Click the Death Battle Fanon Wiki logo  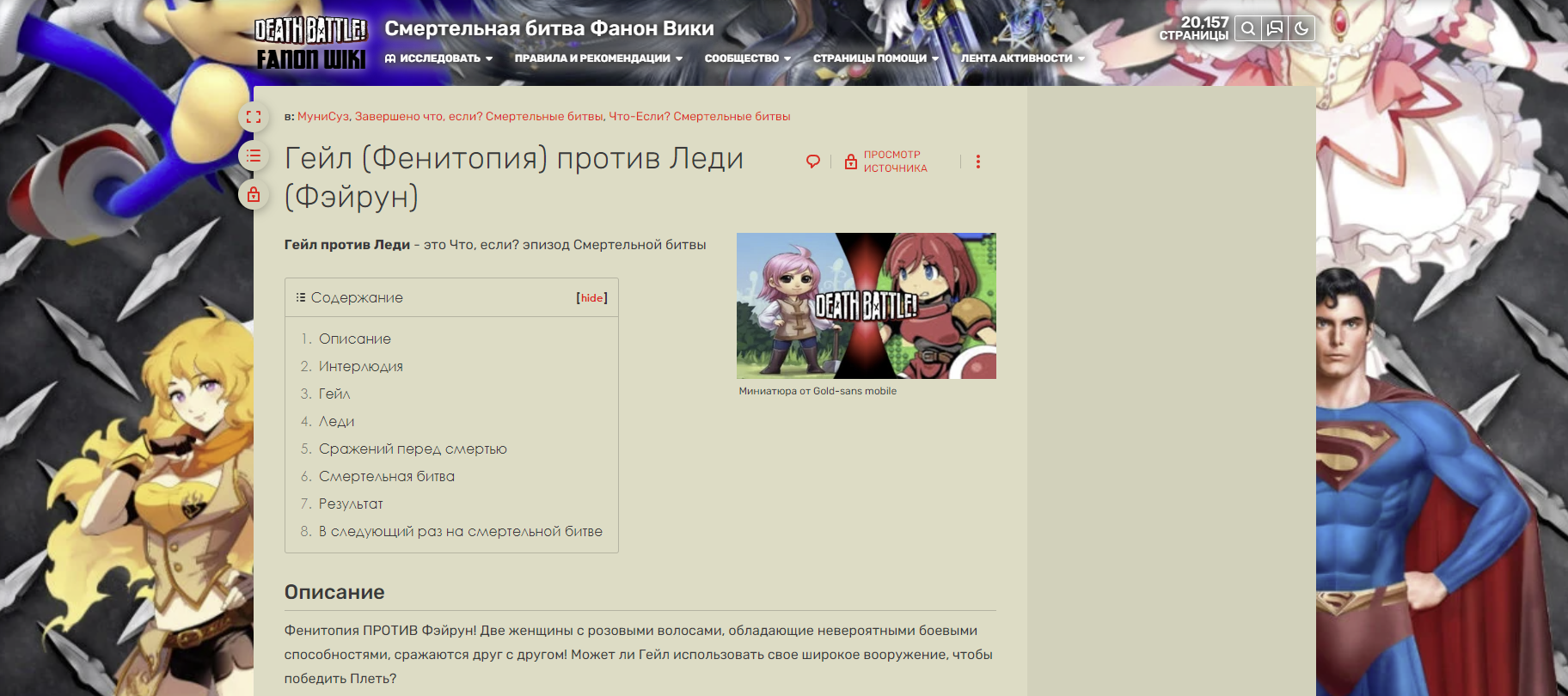[310, 44]
